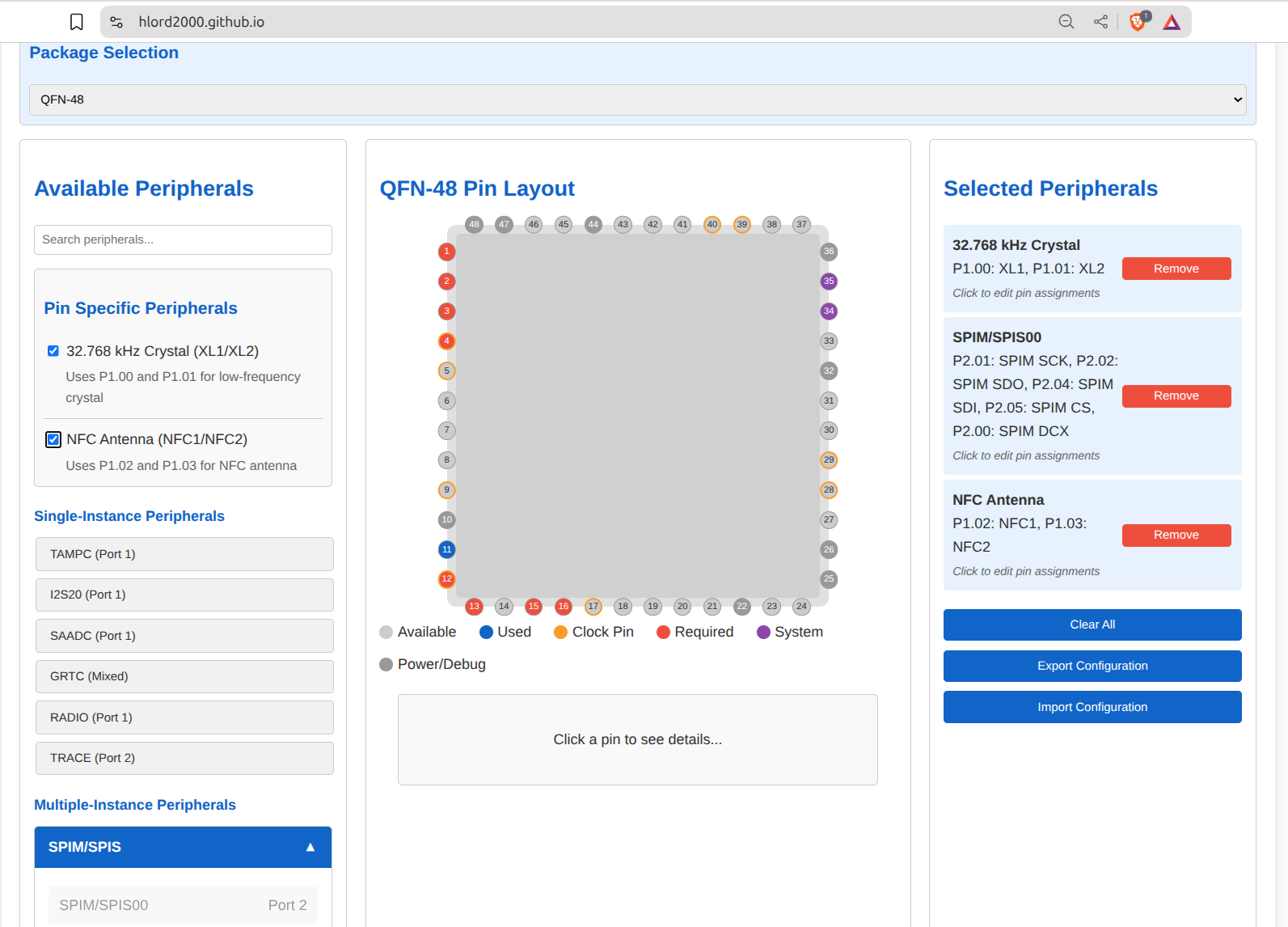The image size is (1288, 927).
Task: Open the Brave Shields lion icon
Action: tap(1138, 22)
